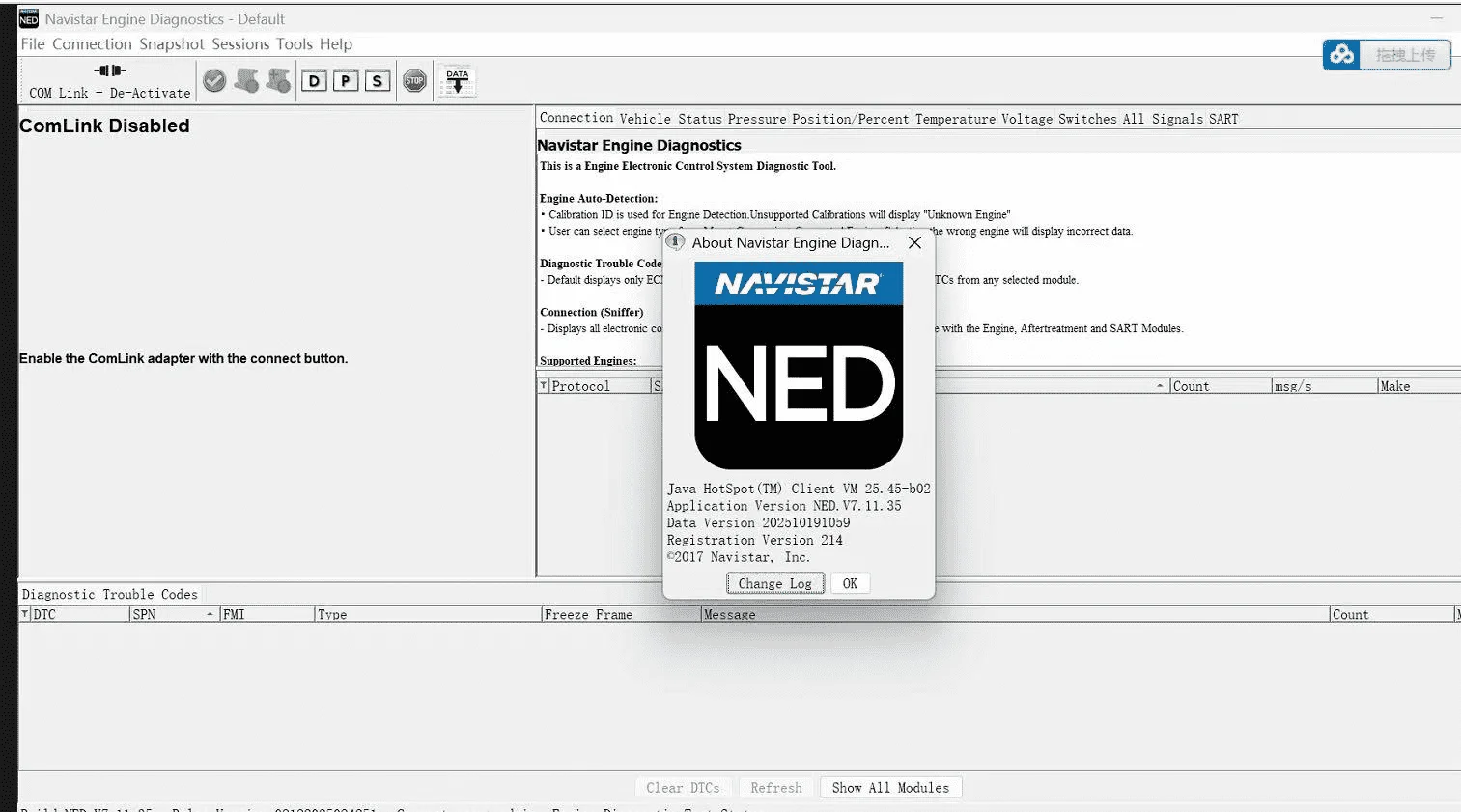Open the Snapshot menu
Viewport: 1461px width, 812px height.
[172, 44]
